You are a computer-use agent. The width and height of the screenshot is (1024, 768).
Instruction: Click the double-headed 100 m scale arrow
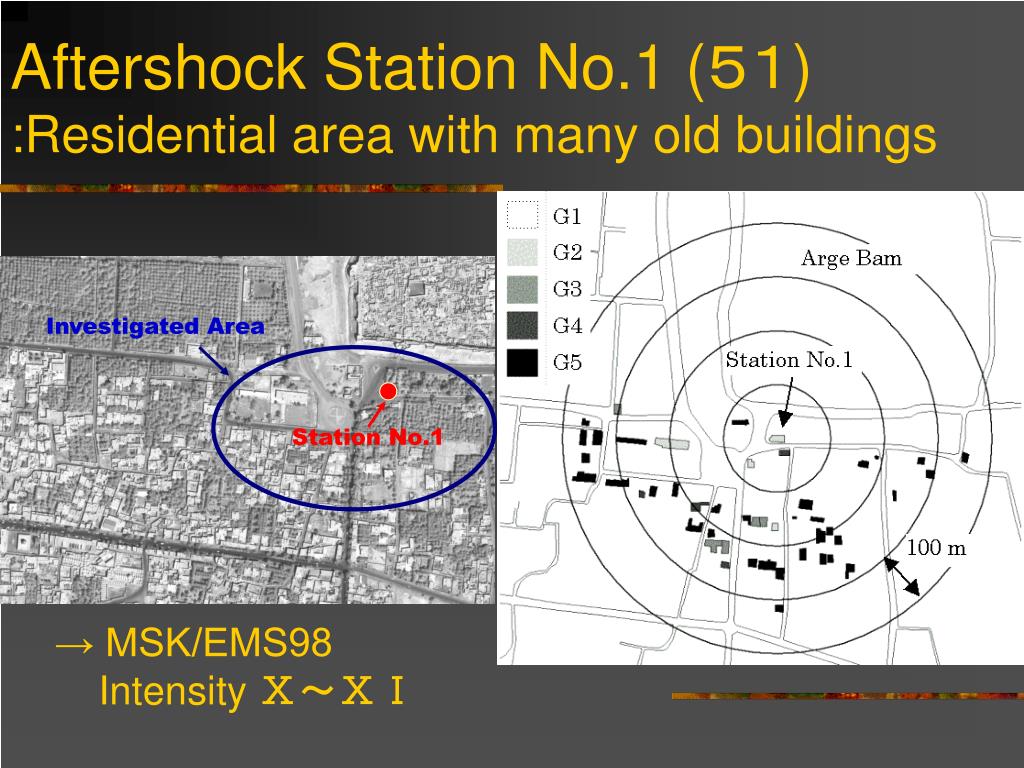(902, 577)
